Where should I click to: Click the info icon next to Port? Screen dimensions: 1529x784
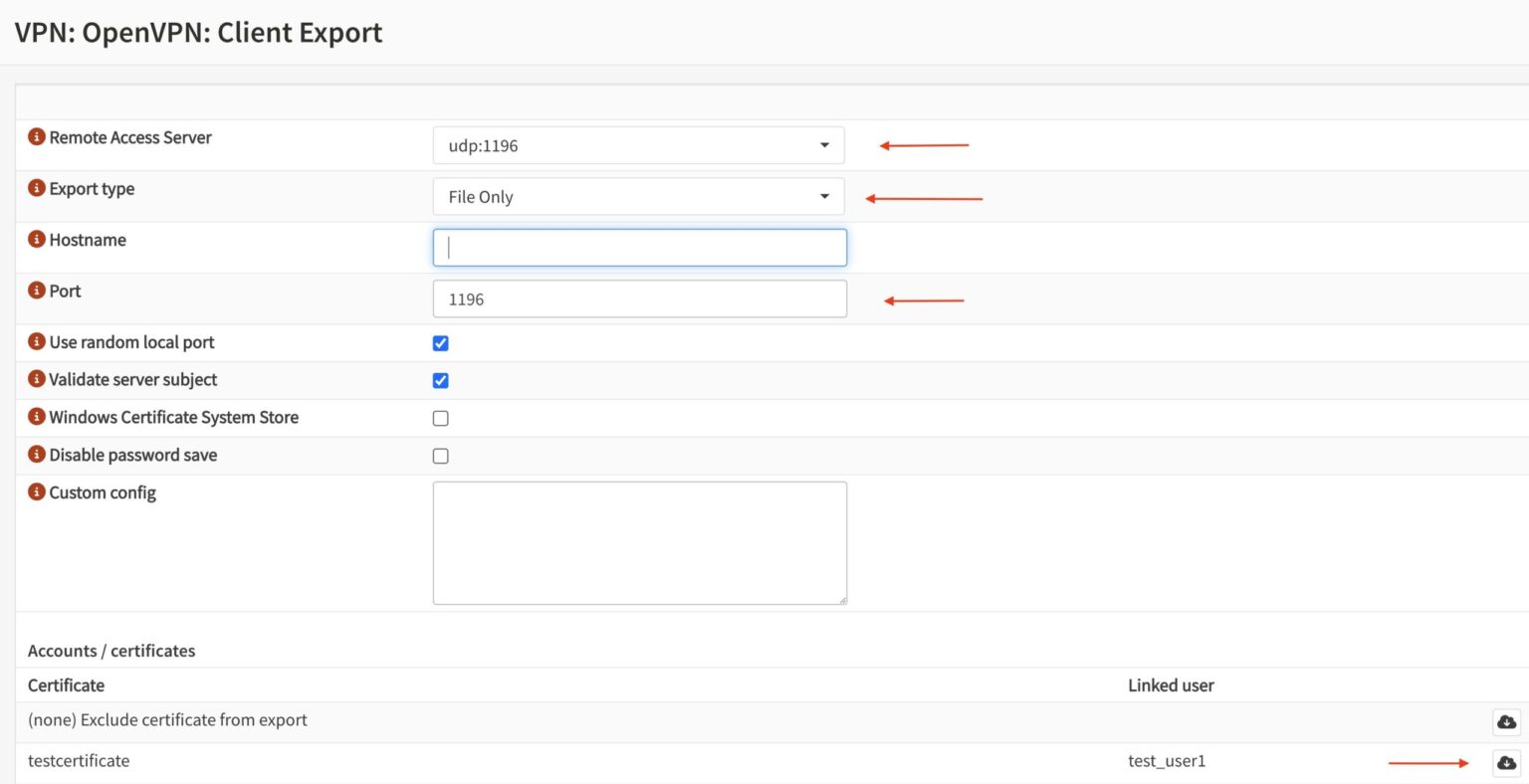(37, 291)
